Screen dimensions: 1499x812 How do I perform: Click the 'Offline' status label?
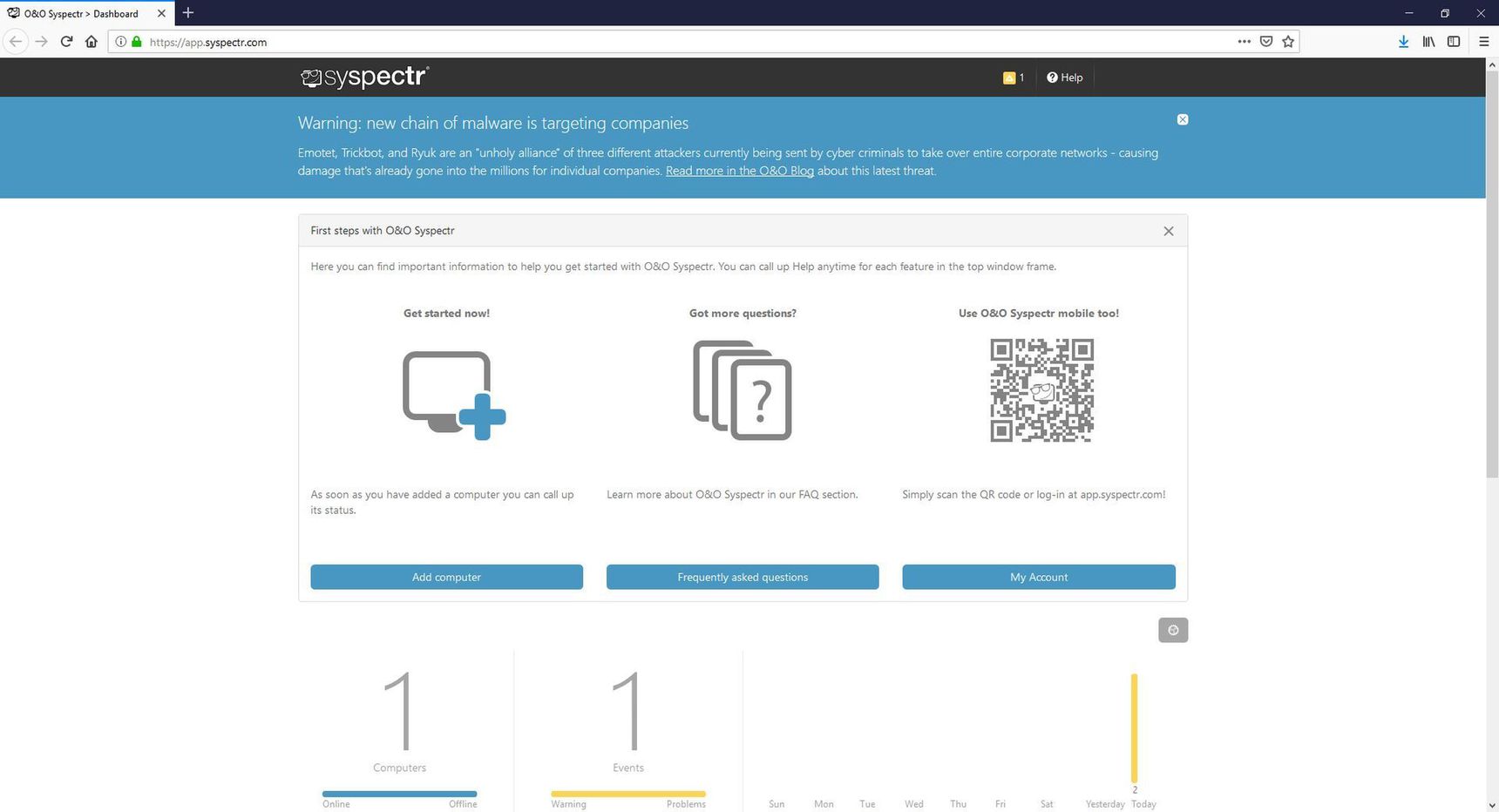click(x=463, y=804)
